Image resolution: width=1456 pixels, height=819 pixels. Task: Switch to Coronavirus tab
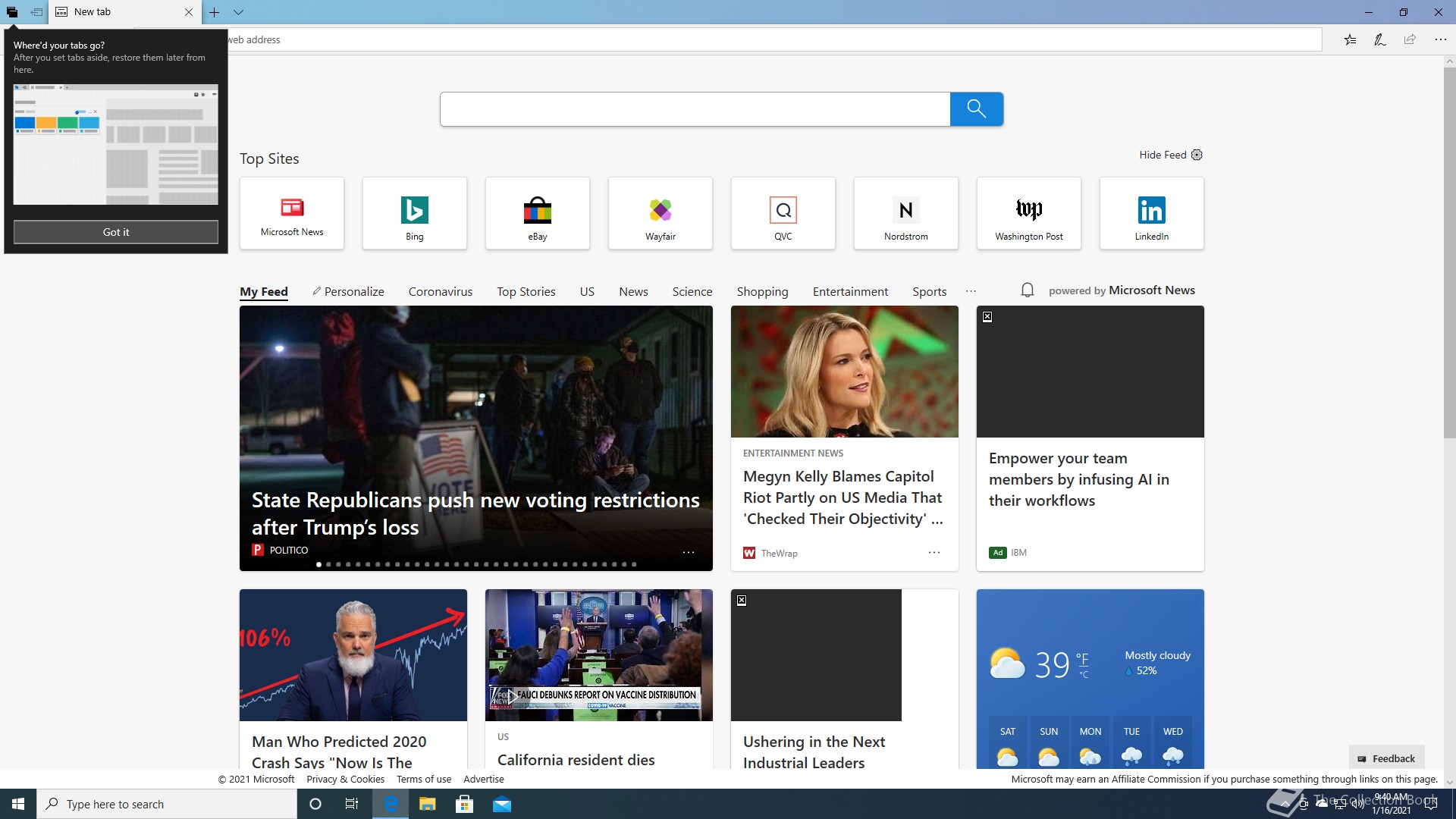tap(441, 292)
